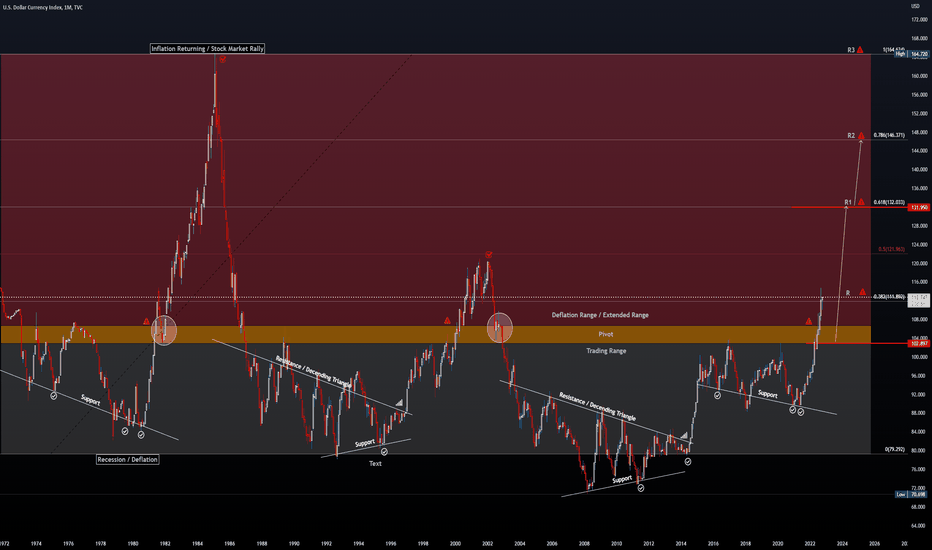Select the placeholder Text label near 1995
Image resolution: width=932 pixels, height=550 pixels.
[x=375, y=464]
